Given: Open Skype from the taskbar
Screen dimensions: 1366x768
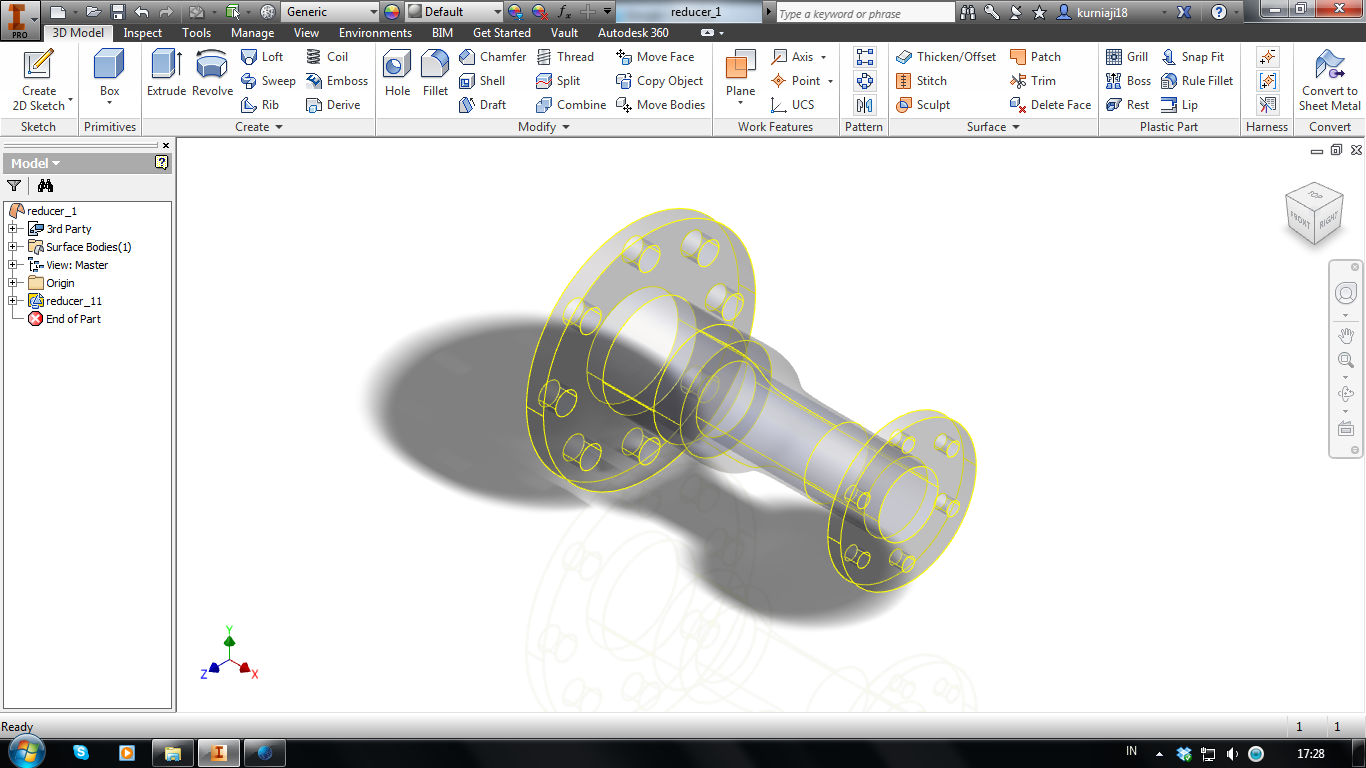Looking at the screenshot, I should (80, 752).
